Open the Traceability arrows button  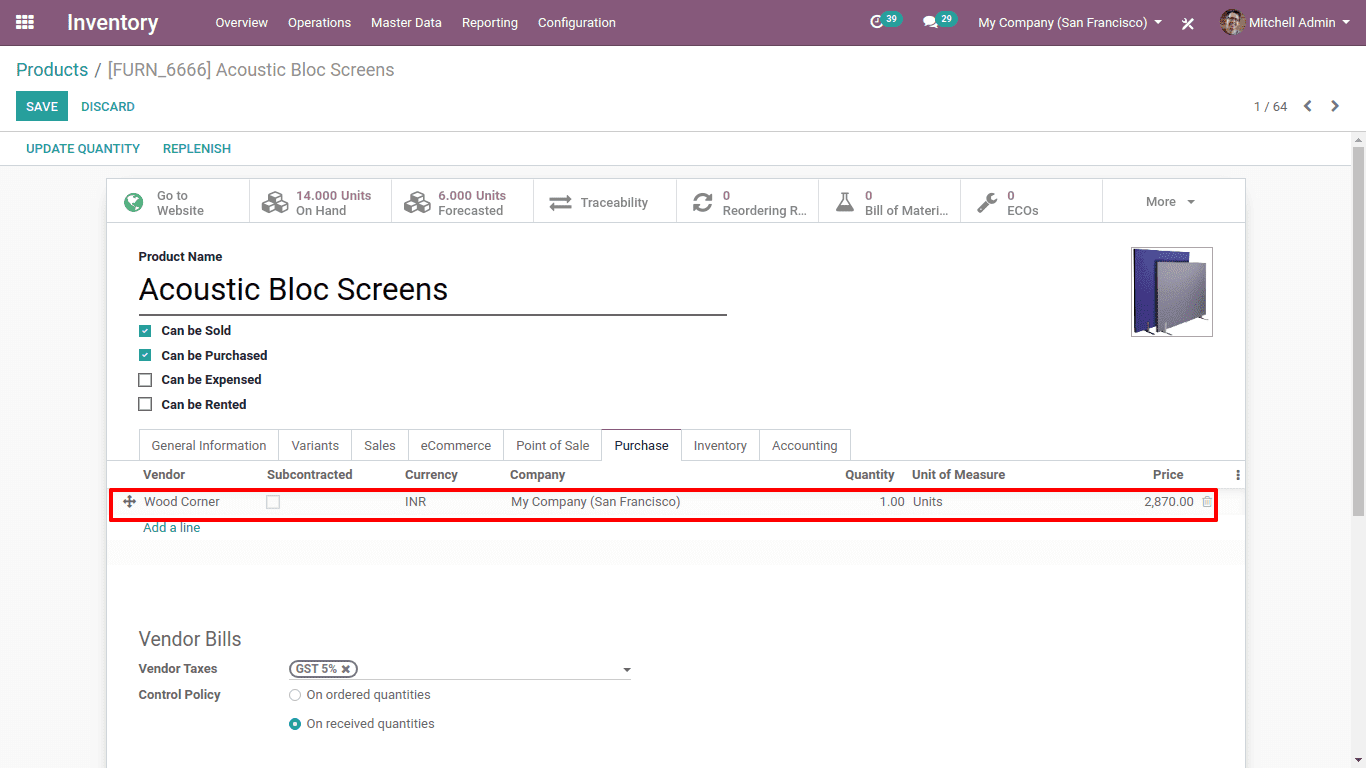(x=605, y=202)
